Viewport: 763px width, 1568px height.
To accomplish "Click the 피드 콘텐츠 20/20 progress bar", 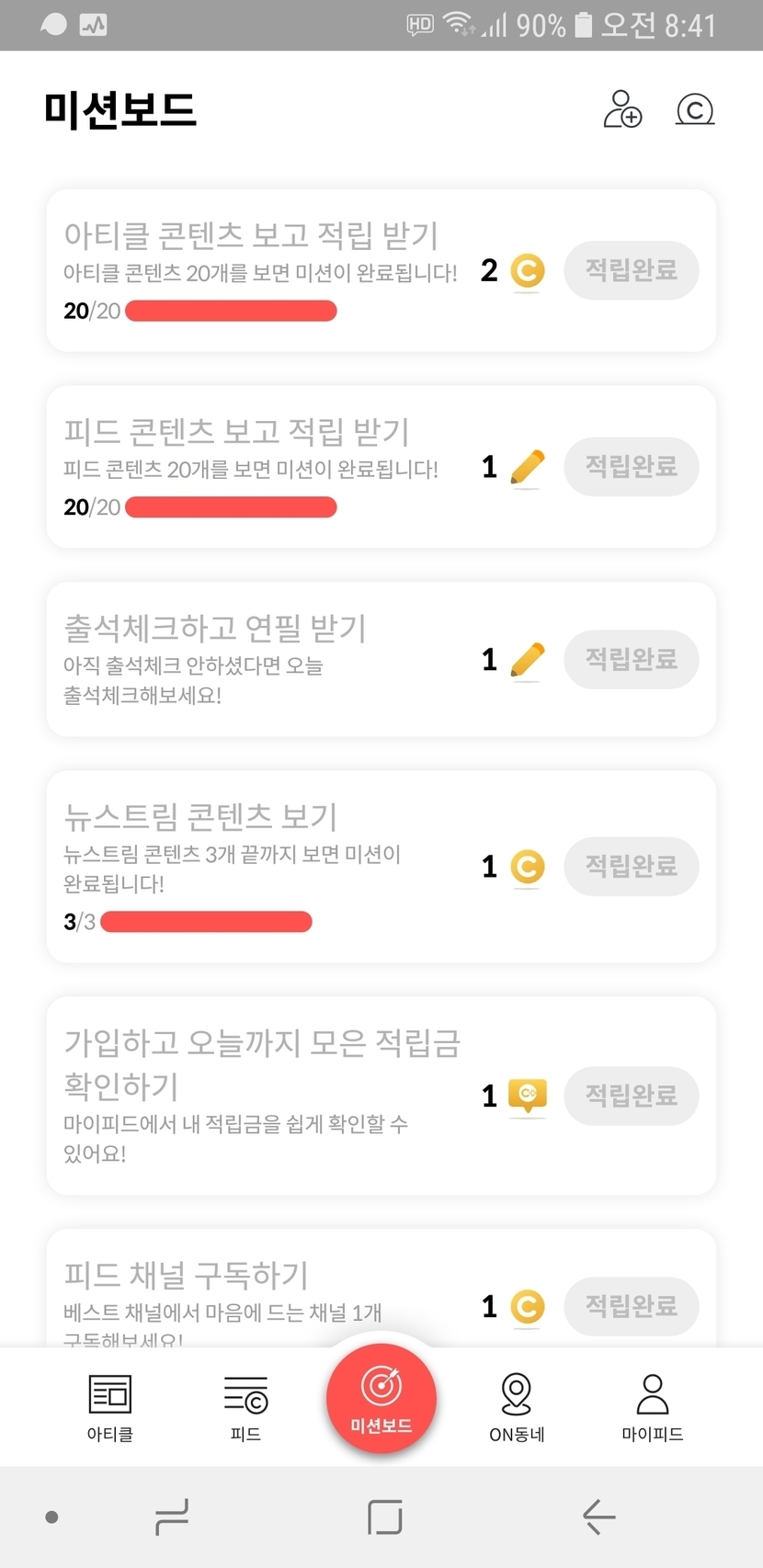I will point(231,507).
